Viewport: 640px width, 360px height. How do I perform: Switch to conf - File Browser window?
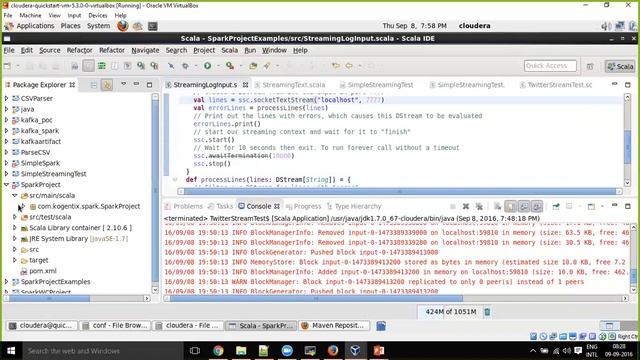pyautogui.click(x=115, y=326)
